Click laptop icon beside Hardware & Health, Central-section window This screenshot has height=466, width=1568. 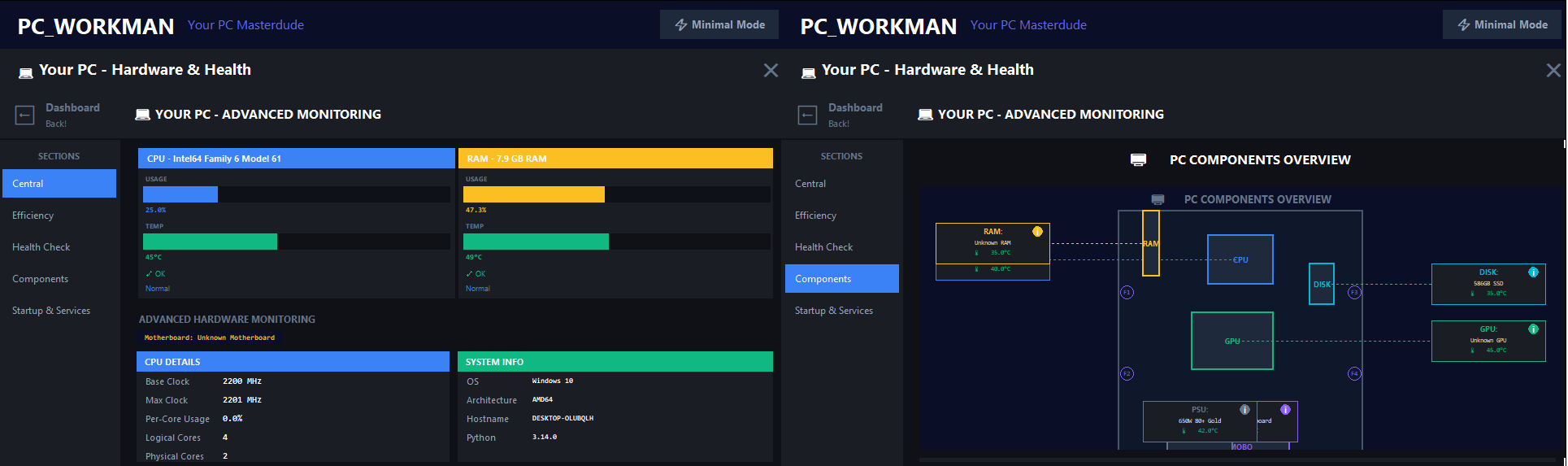[25, 73]
